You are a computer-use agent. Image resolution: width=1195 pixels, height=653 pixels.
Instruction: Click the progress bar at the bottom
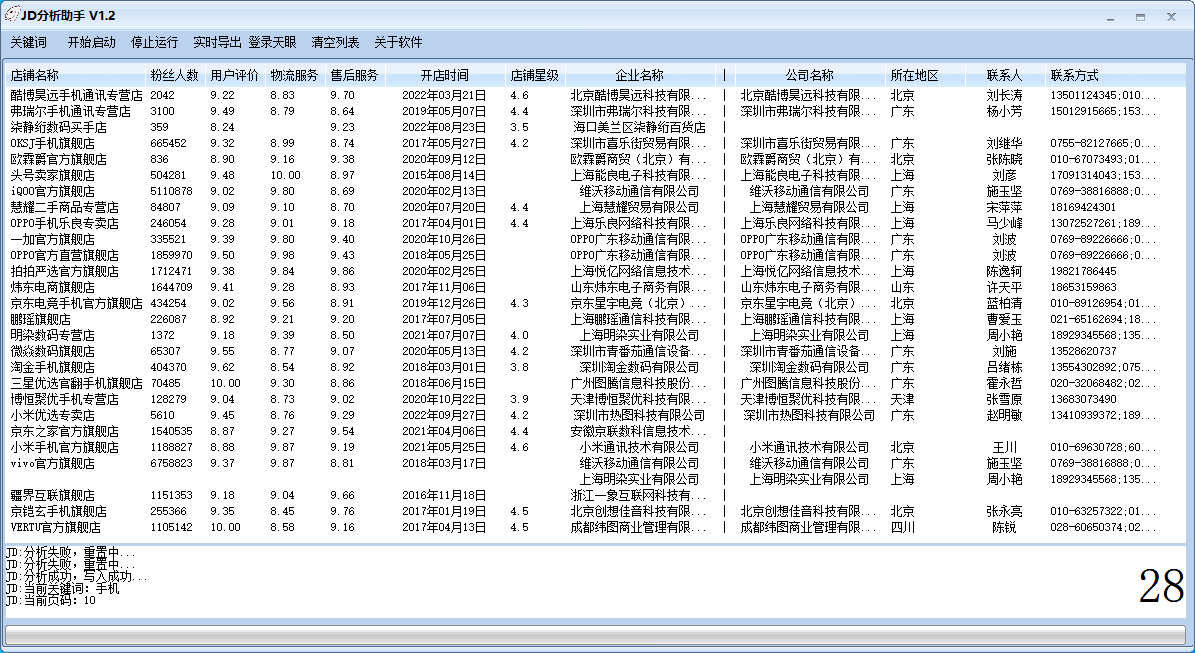click(596, 635)
